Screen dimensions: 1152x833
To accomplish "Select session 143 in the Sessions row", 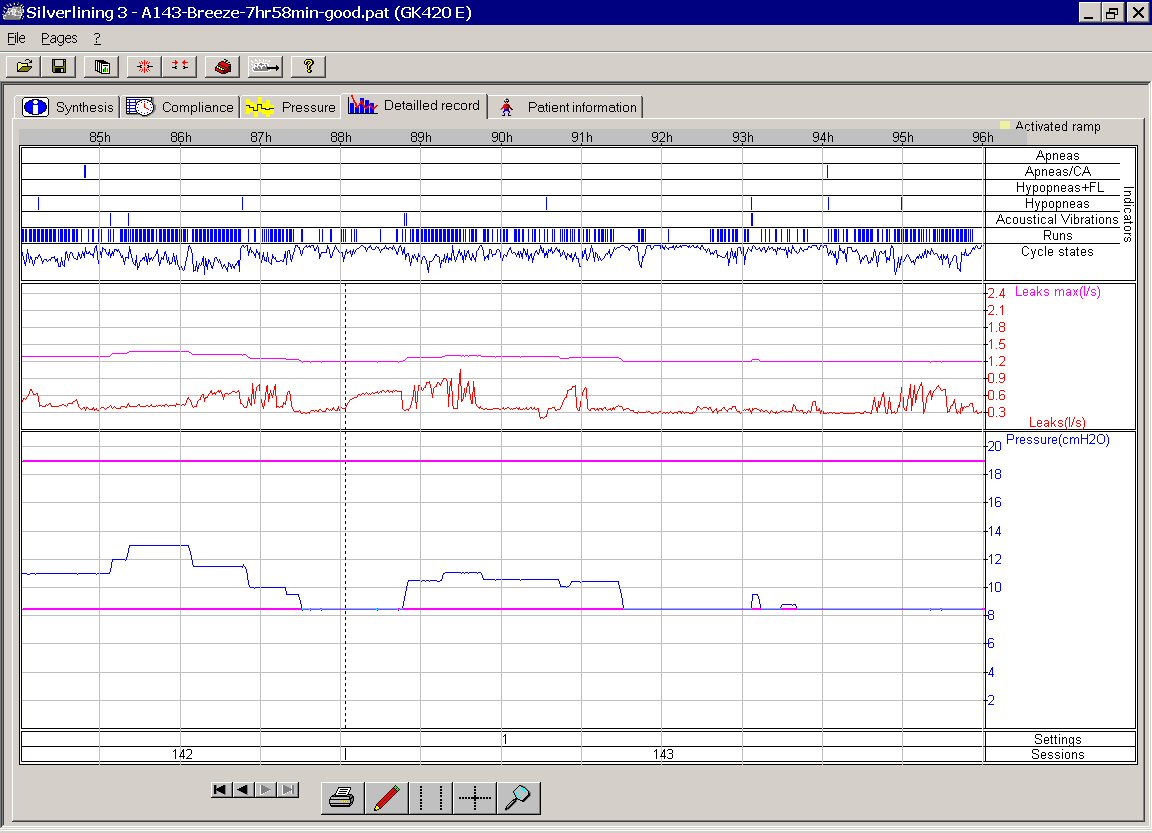I will pos(663,755).
